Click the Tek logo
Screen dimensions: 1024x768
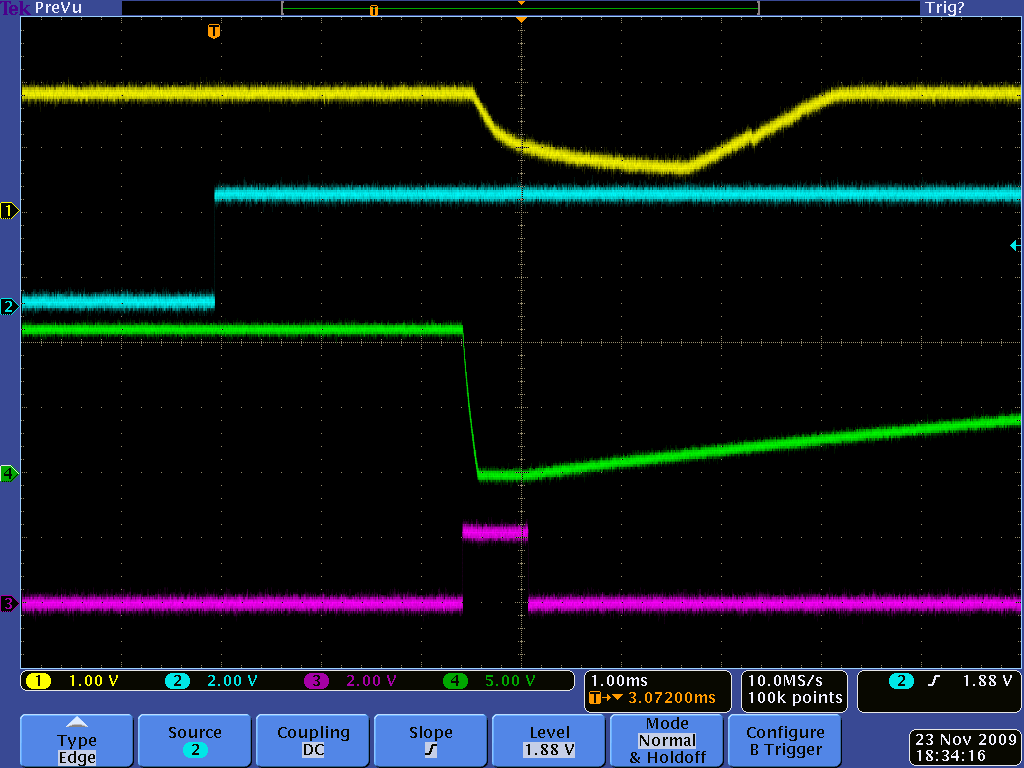(15, 8)
